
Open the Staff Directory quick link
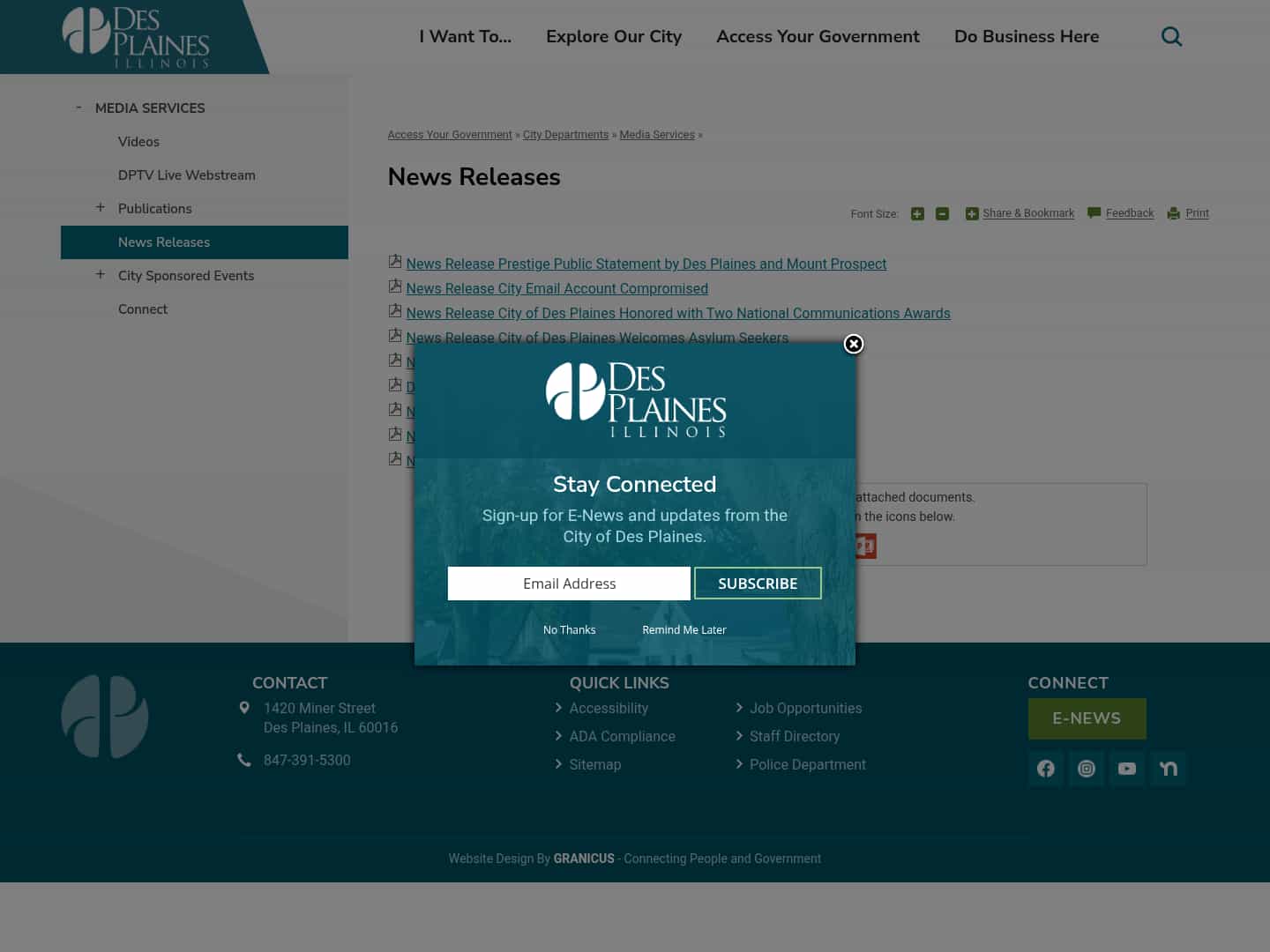[795, 737]
